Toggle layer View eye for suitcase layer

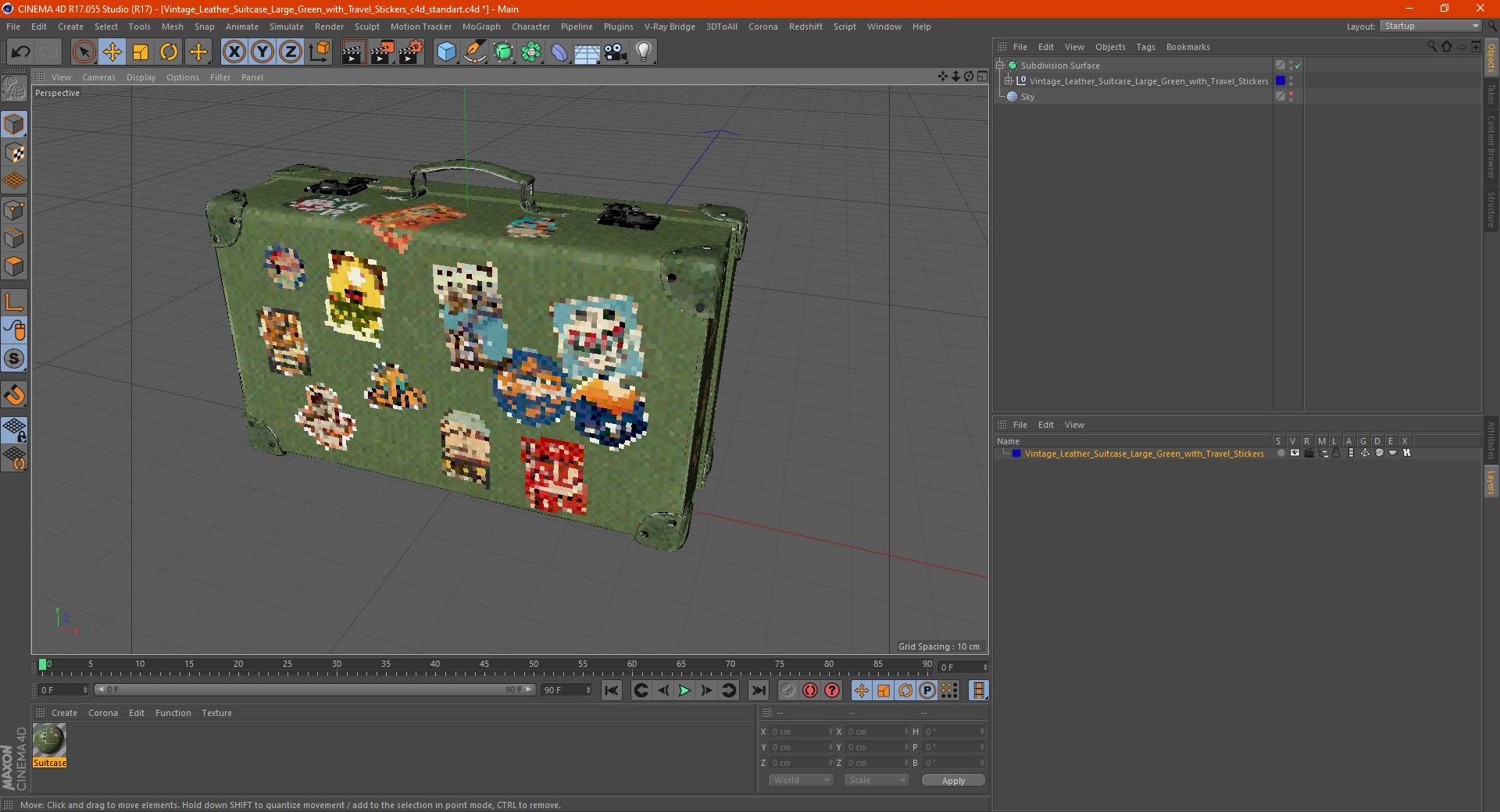[x=1295, y=453]
